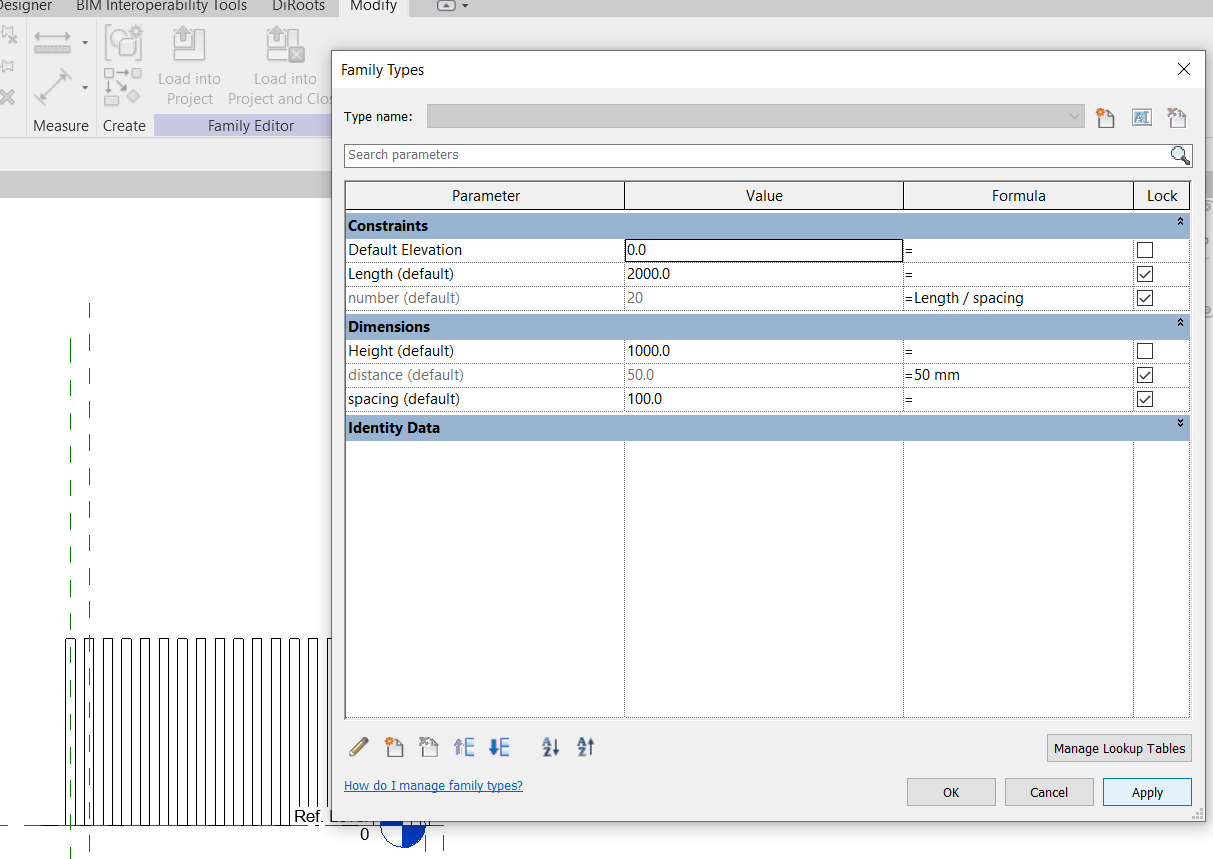
Task: Select the Edit Parameter pencil icon
Action: (x=358, y=747)
